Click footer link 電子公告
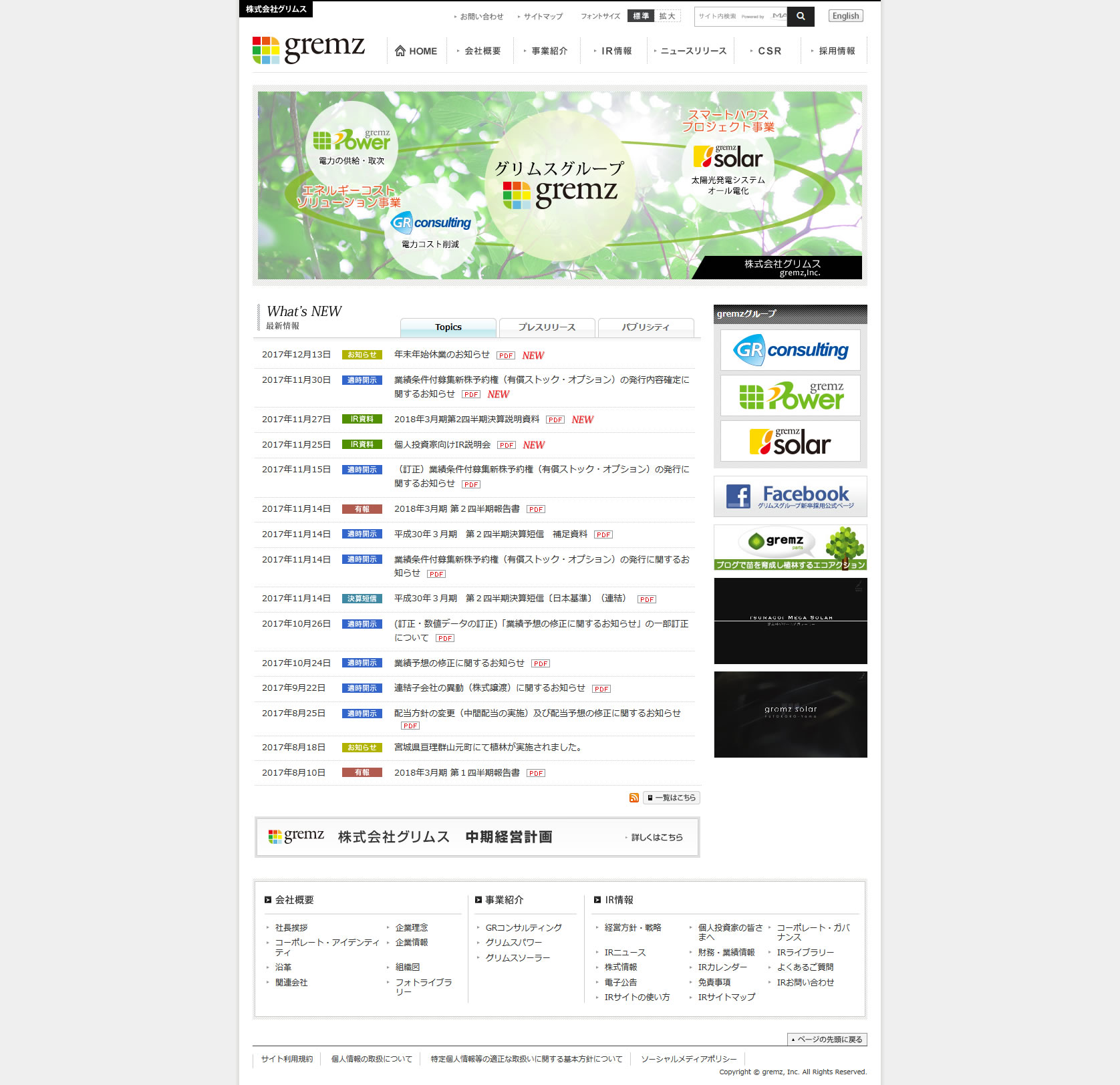 [x=621, y=983]
